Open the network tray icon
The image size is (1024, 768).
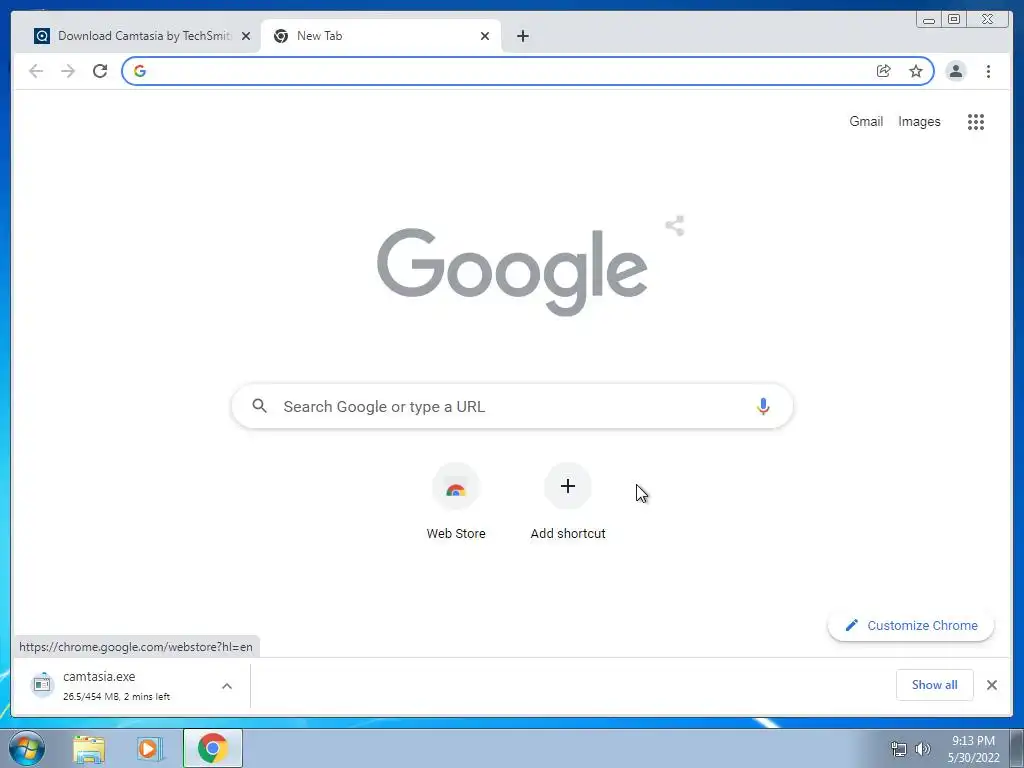tap(899, 749)
